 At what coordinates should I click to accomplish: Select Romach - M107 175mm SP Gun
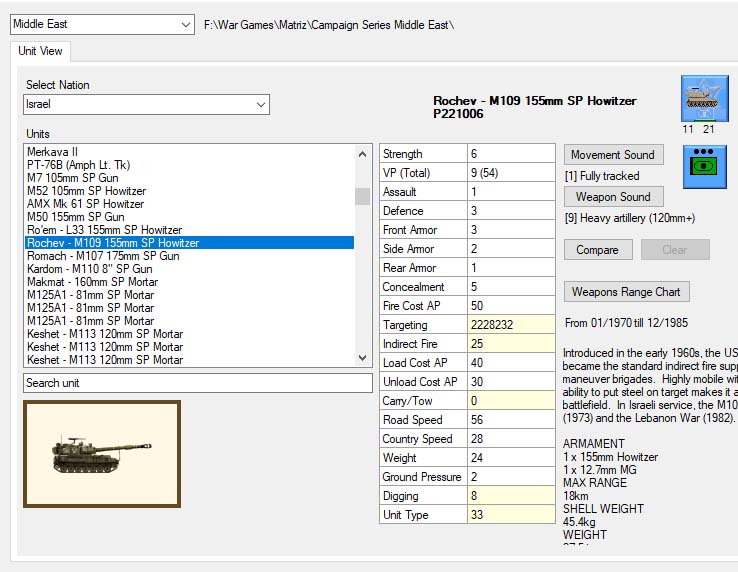[x=189, y=256]
